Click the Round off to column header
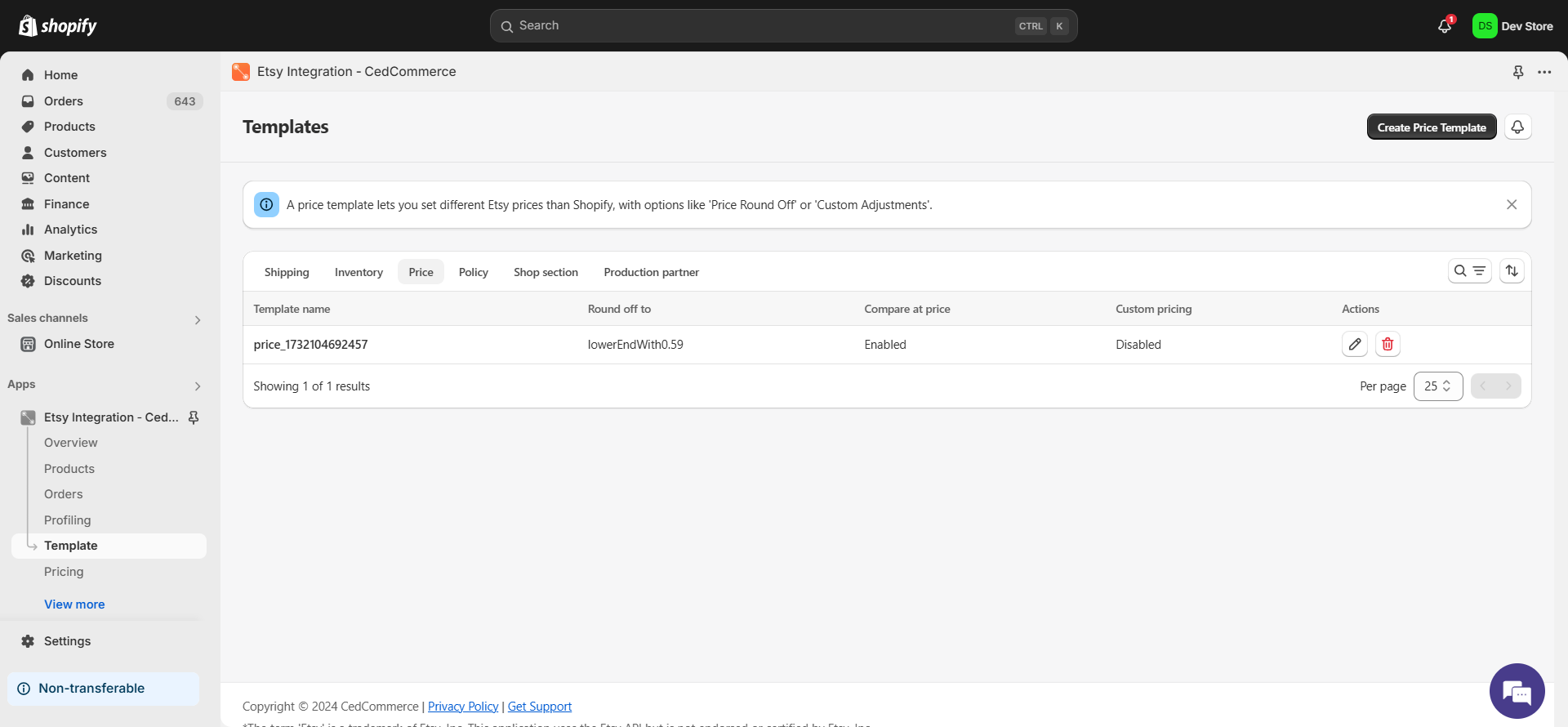Screen dimensions: 1568x727 pyautogui.click(x=619, y=309)
